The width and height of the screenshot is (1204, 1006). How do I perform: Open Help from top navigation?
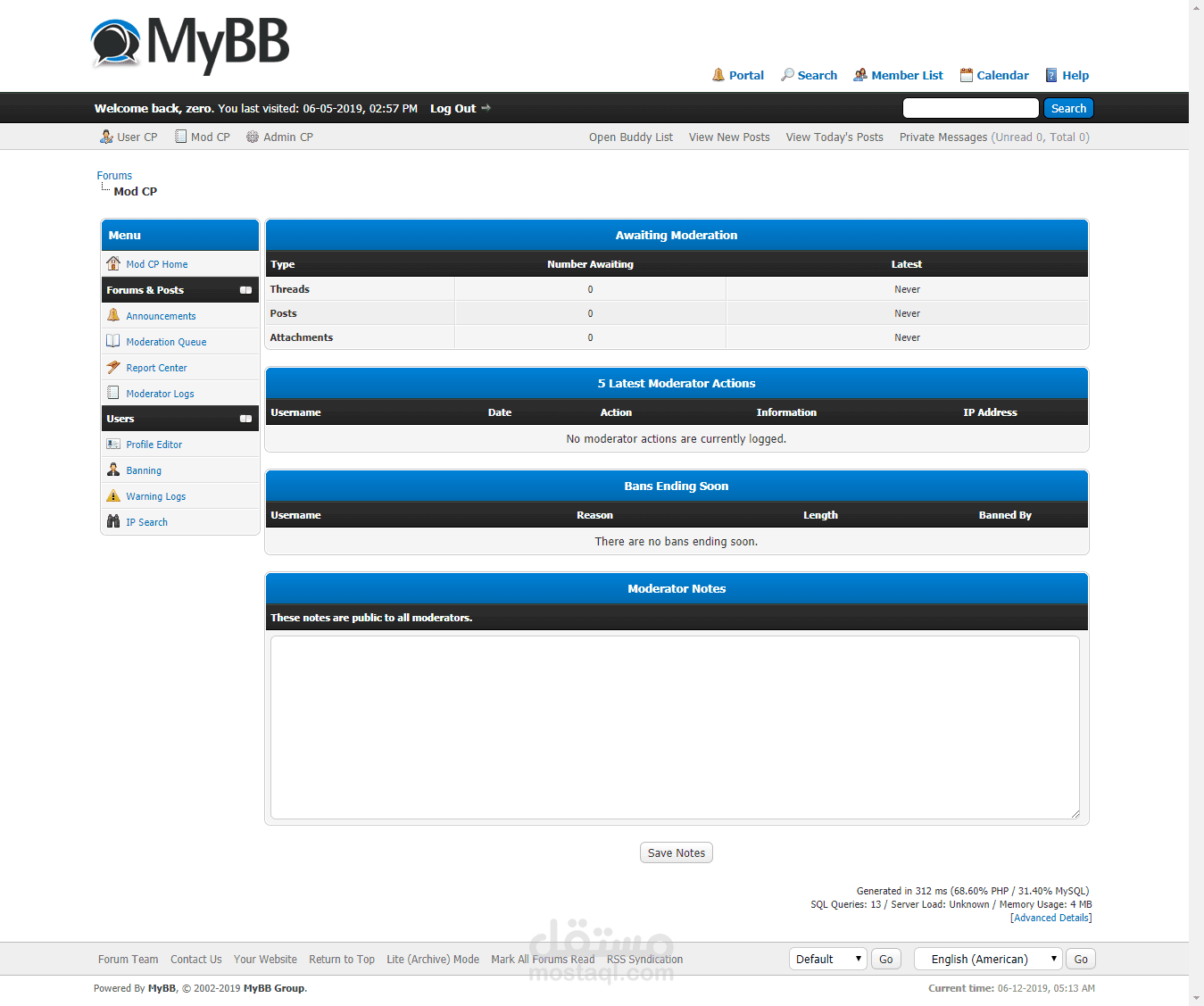(1075, 75)
